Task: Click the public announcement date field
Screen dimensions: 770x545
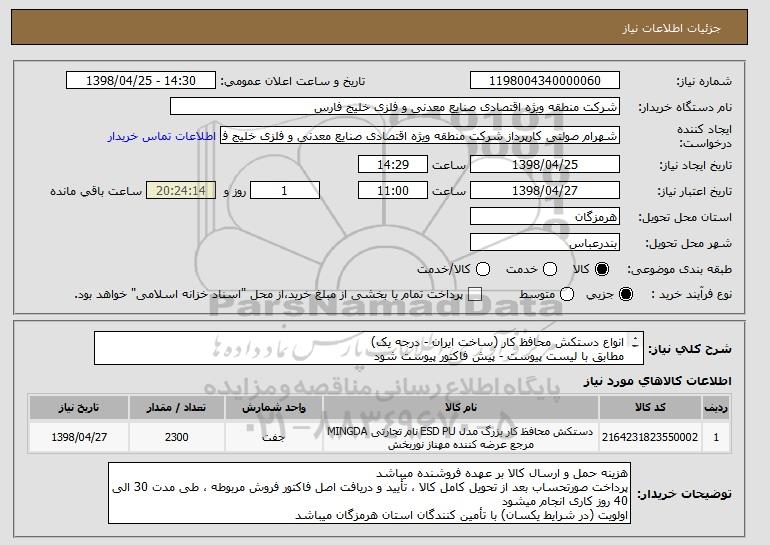Action: 141,81
